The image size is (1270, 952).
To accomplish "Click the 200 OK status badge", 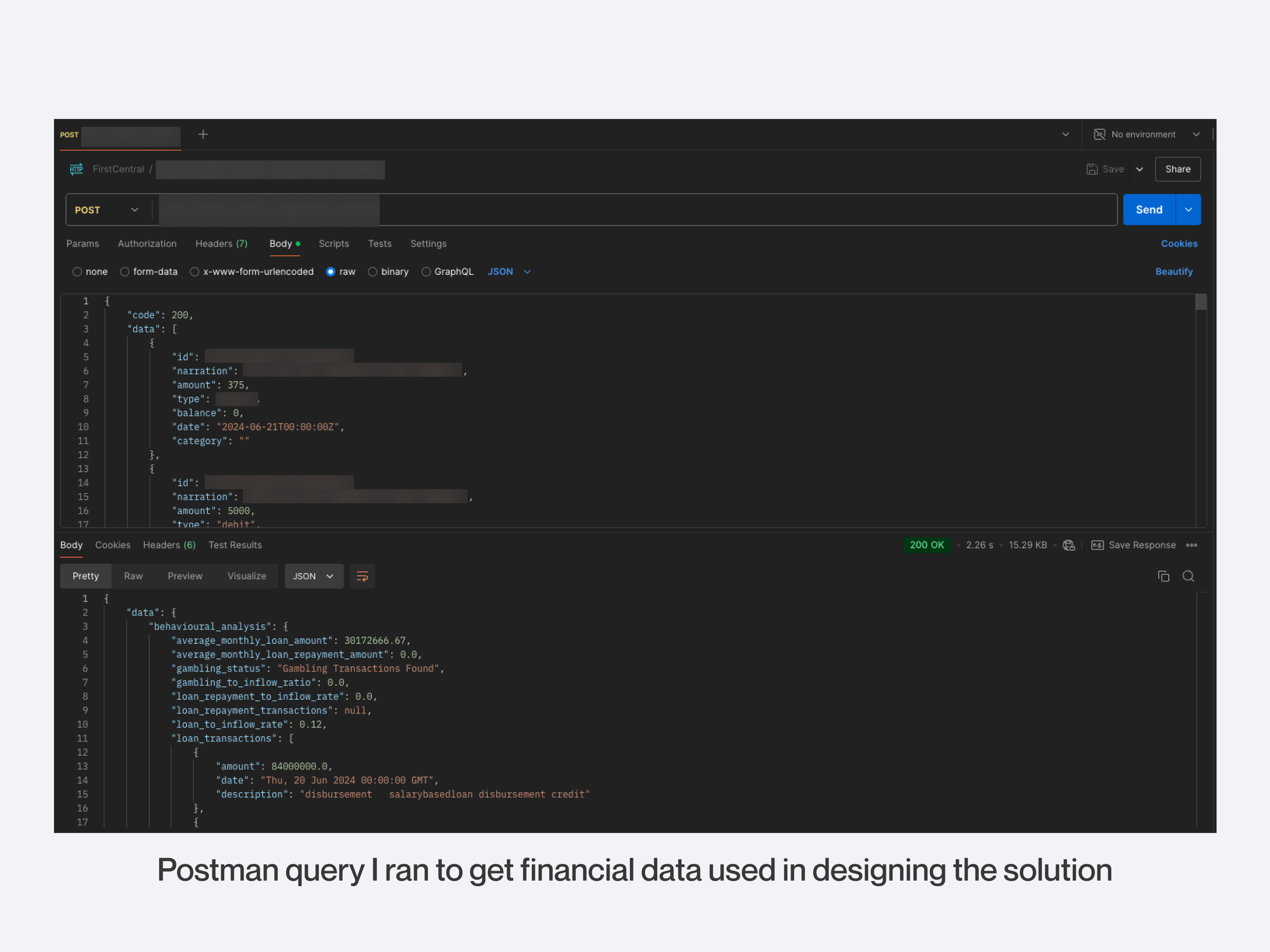I will pyautogui.click(x=926, y=545).
